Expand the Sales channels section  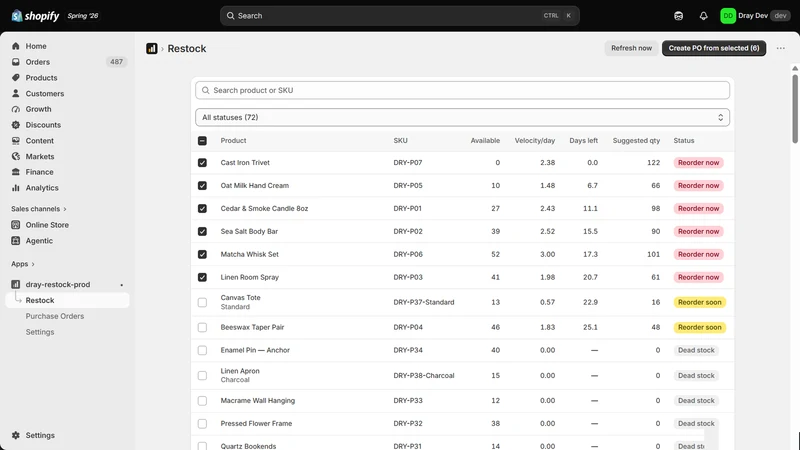click(39, 209)
